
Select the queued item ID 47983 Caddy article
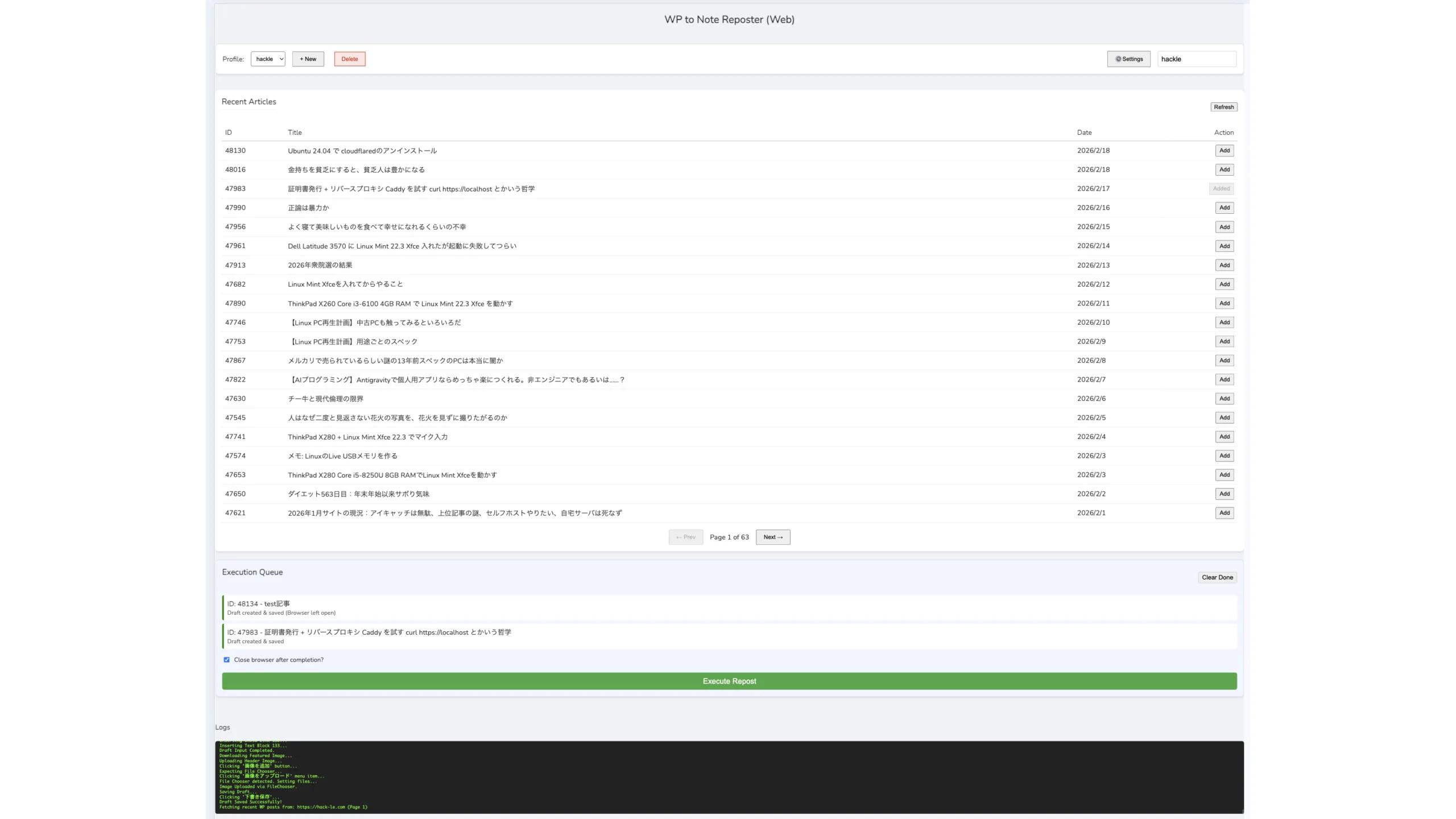[x=729, y=636]
